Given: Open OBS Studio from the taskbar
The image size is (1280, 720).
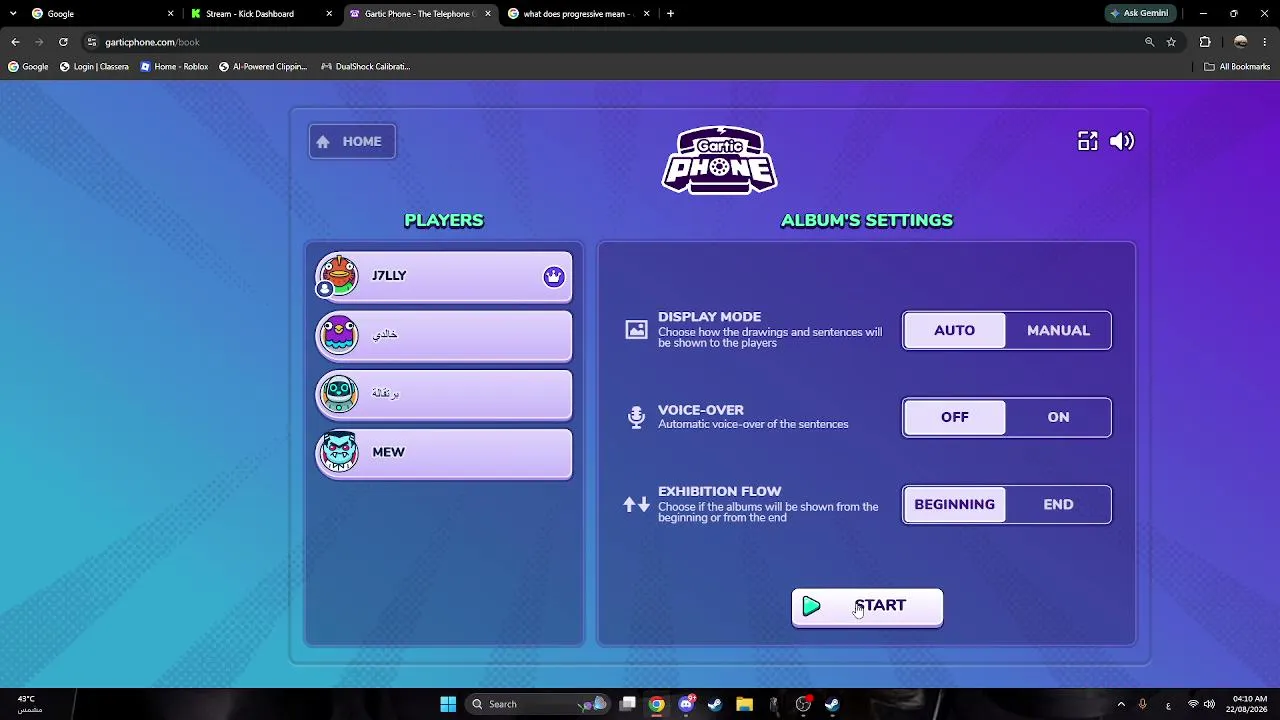Looking at the screenshot, I should (x=803, y=704).
